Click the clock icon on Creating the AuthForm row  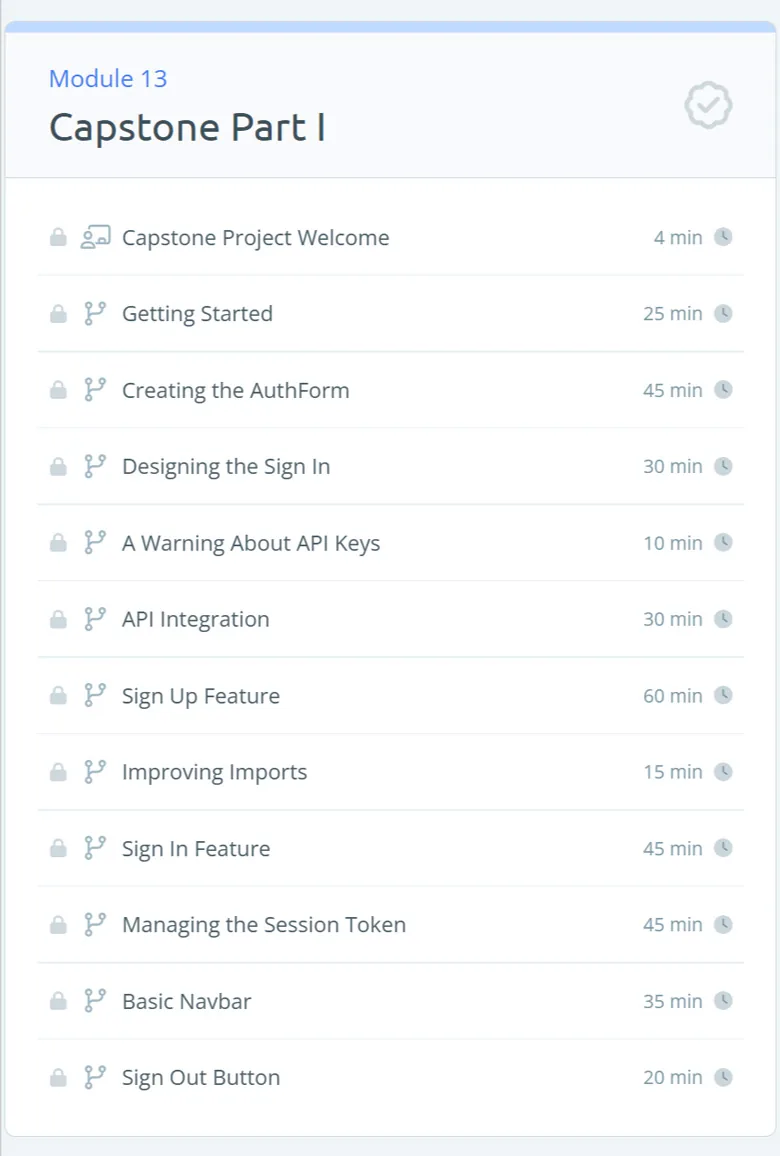pos(723,389)
